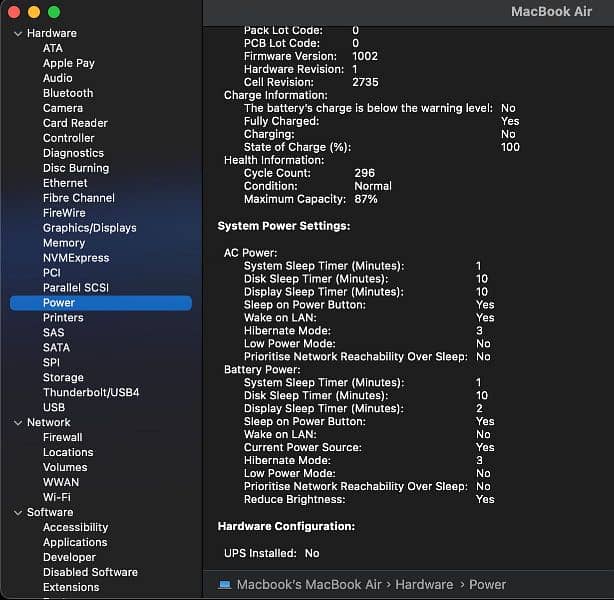Select Thunderbolt/USB4 in the sidebar

[x=91, y=392]
